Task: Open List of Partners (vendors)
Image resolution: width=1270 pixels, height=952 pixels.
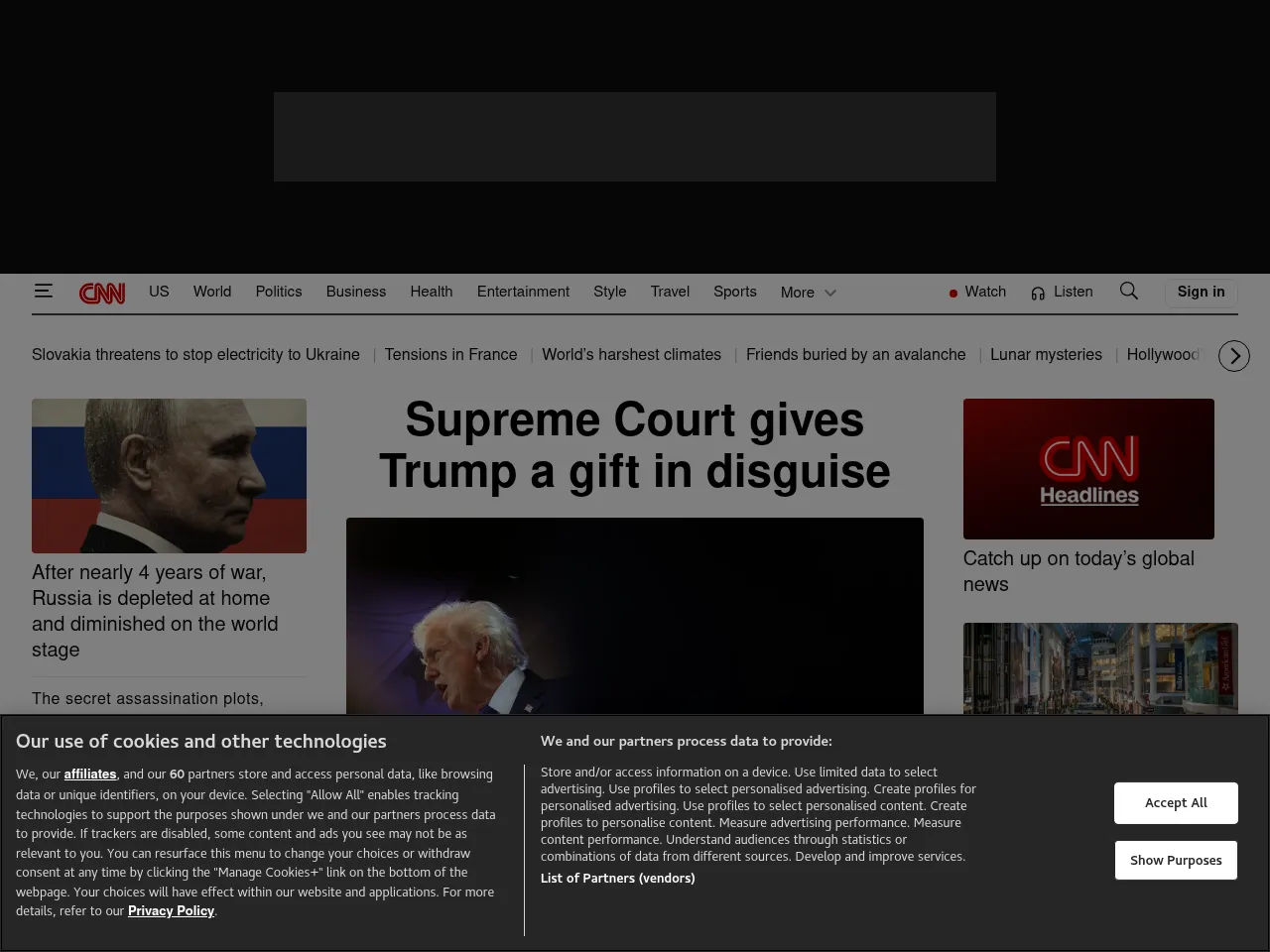Action: coord(617,878)
